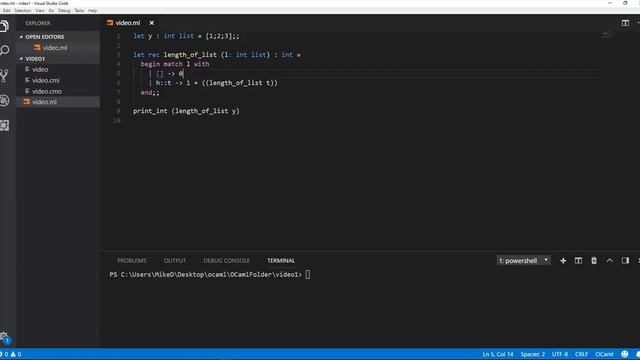The image size is (640, 360).
Task: Click the 'h::t -> 1 +' code line
Action: click(x=213, y=83)
